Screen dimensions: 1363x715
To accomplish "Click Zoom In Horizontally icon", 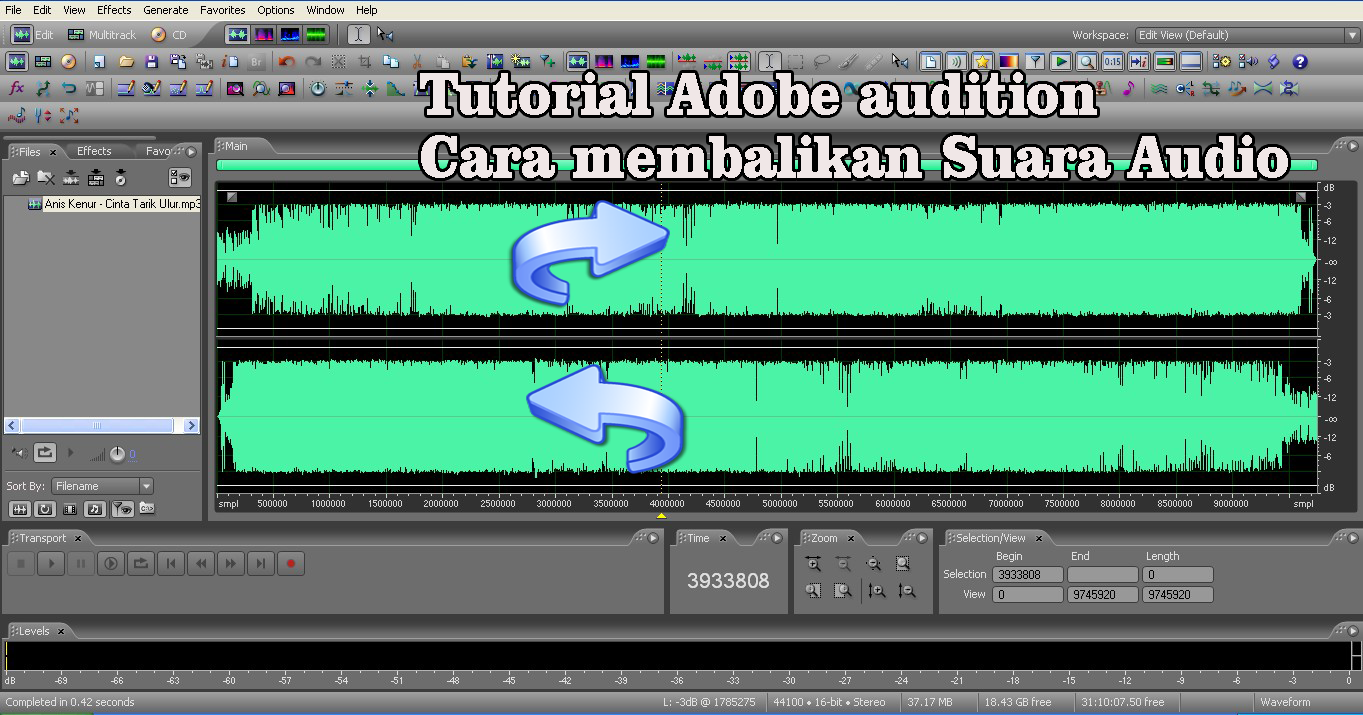I will (814, 565).
